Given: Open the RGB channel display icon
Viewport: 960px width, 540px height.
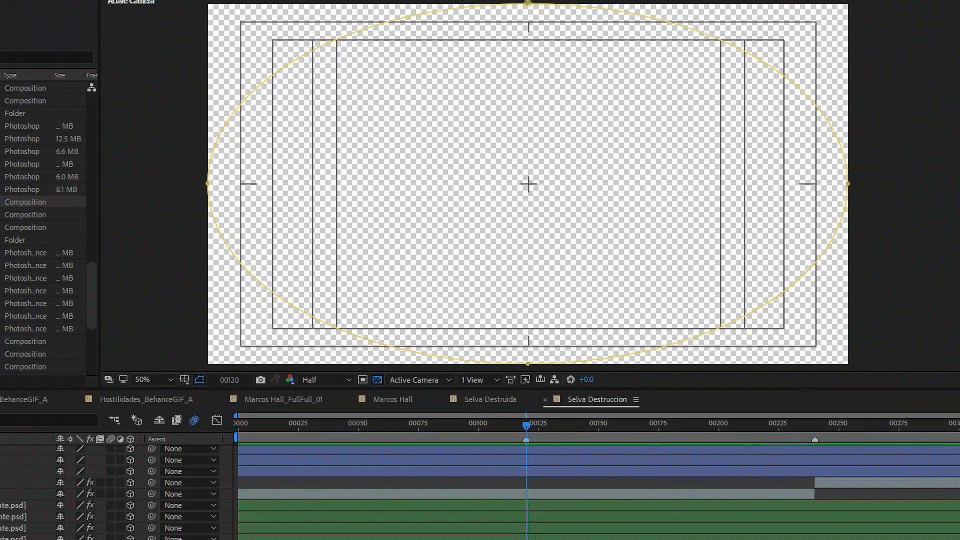Looking at the screenshot, I should (290, 380).
